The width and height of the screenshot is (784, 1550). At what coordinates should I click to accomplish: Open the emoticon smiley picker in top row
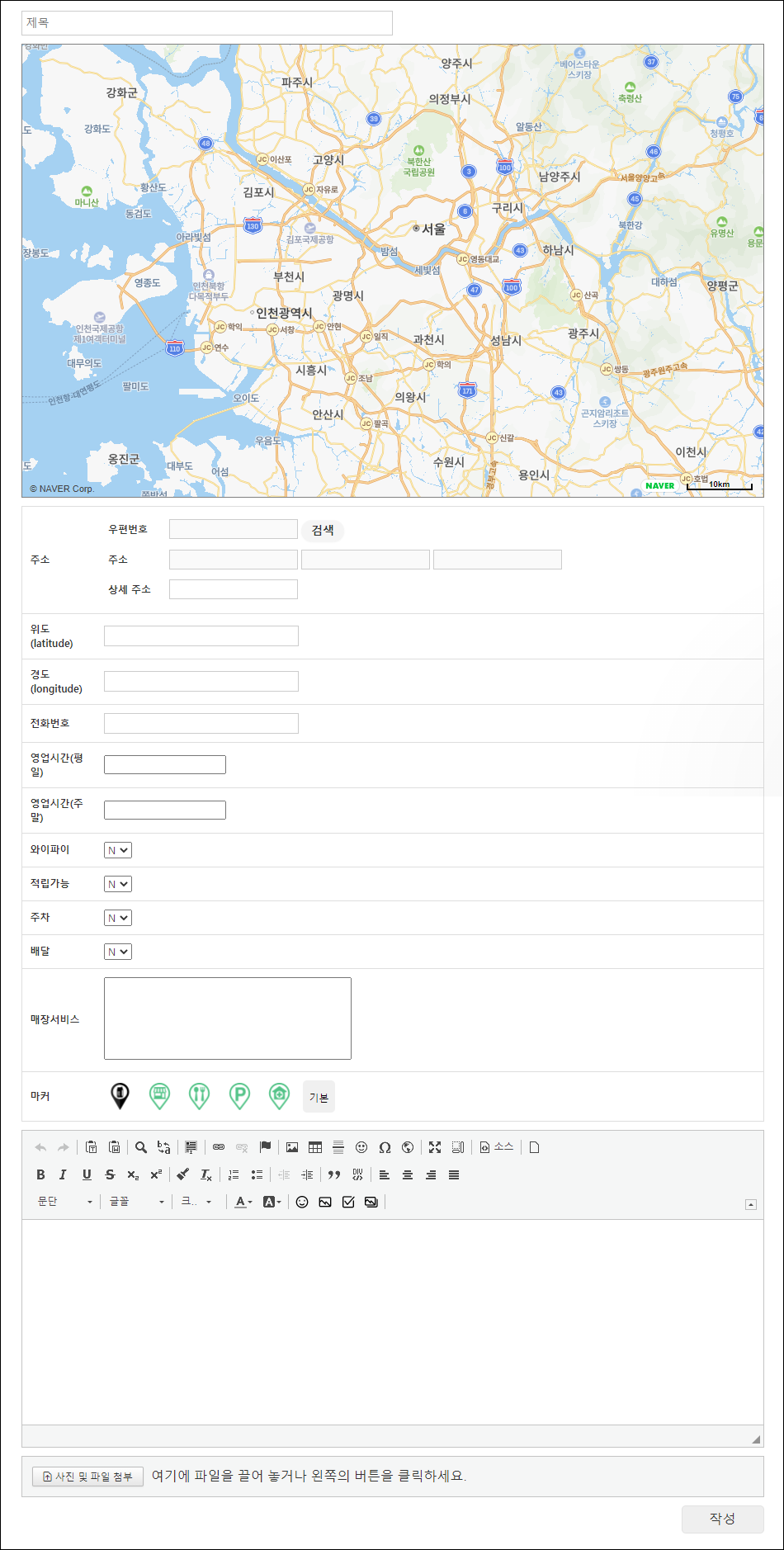pos(361,1147)
